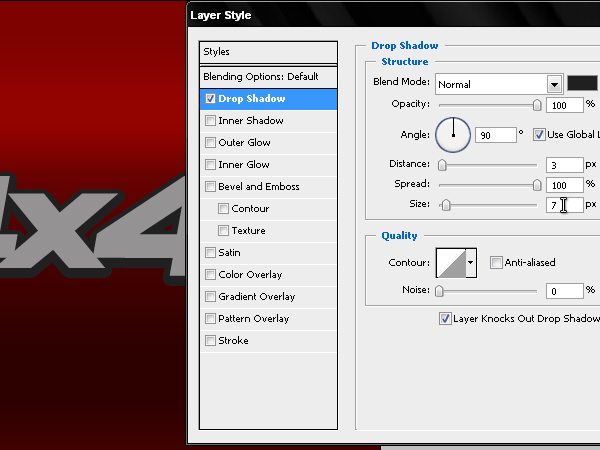Expand the Contour picker dropdown arrow
This screenshot has width=600, height=450.
tap(471, 262)
